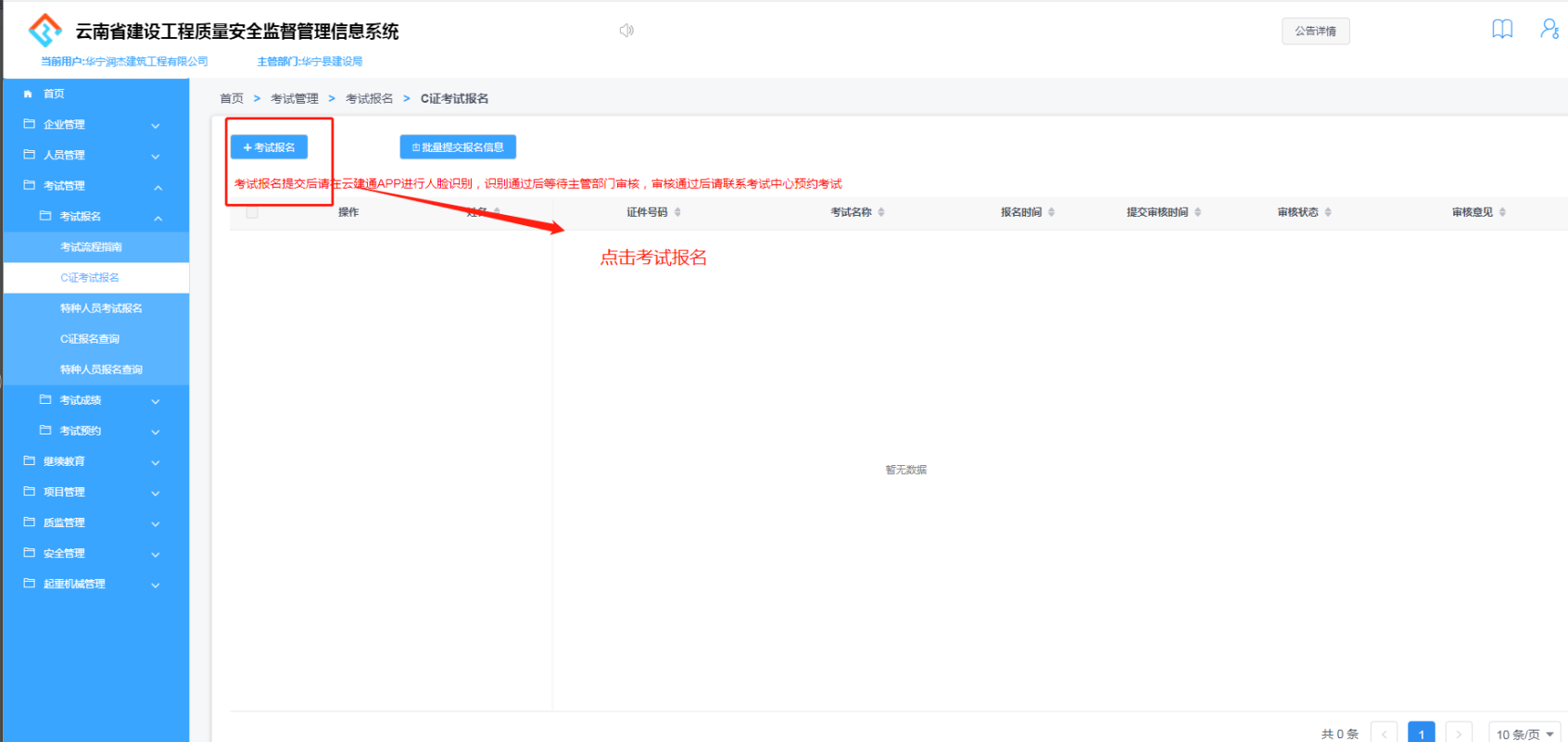Open the 10 条/页 page size dropdown
1568x742 pixels.
[1524, 734]
